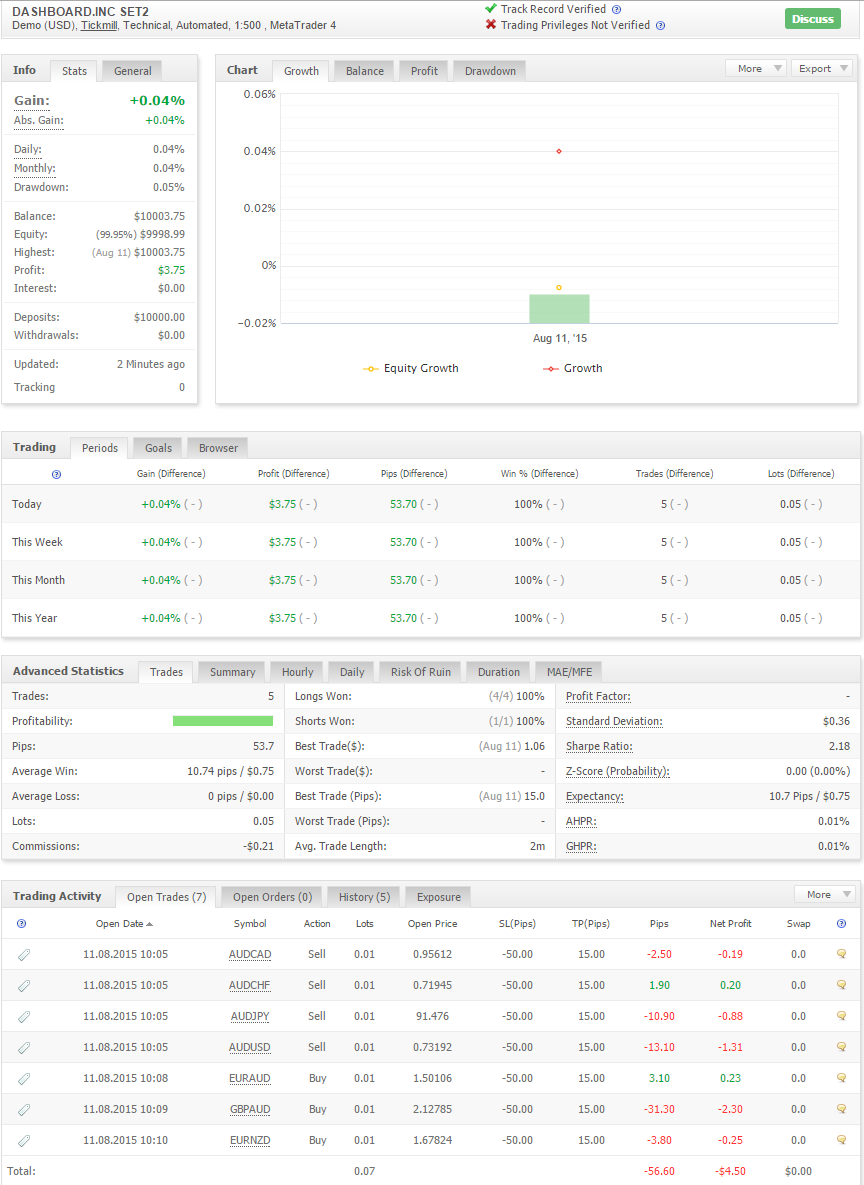Show Open Orders (0) tab
Screen dimensions: 864x1185
click(x=272, y=897)
